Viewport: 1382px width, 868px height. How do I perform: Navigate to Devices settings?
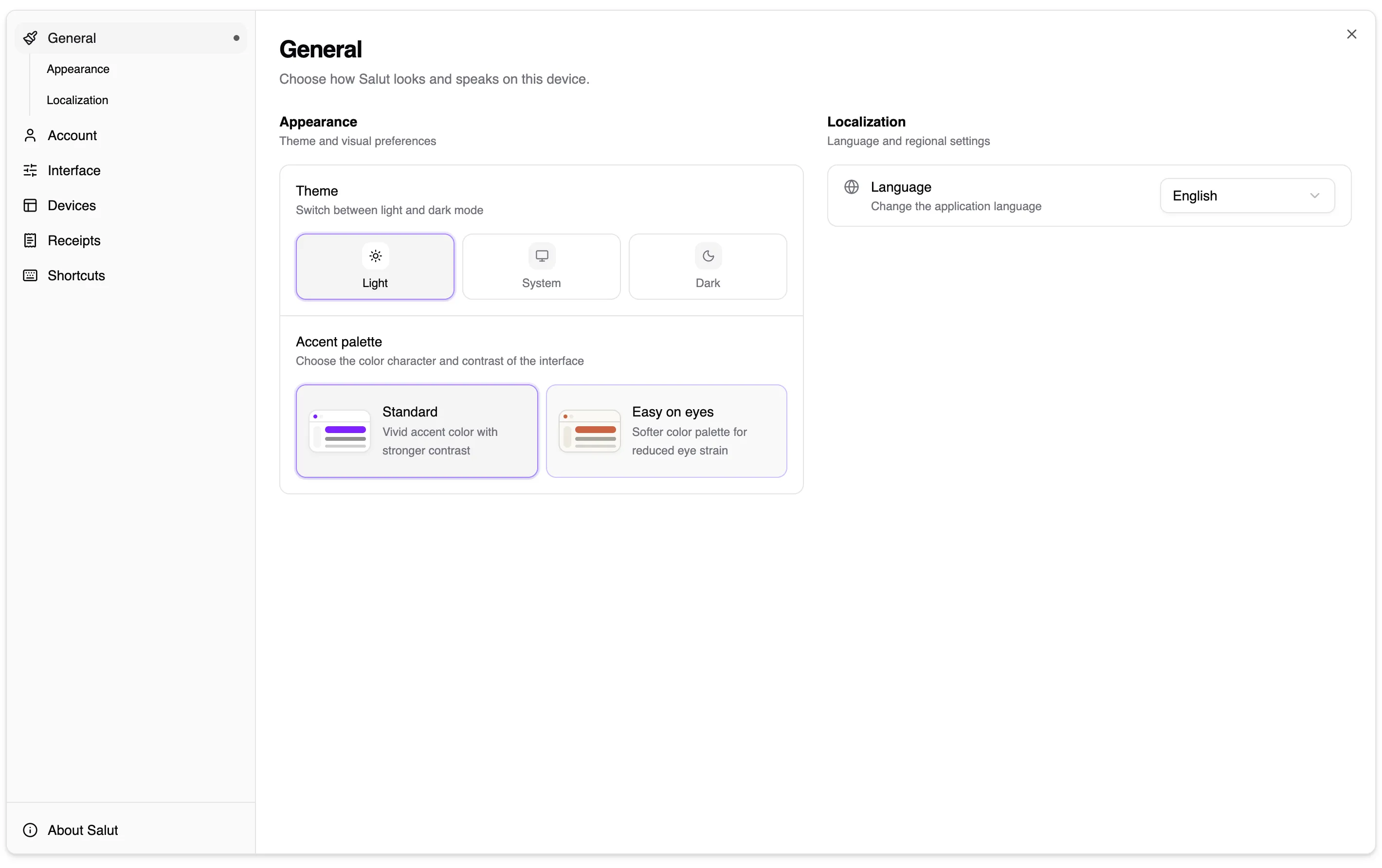click(x=131, y=205)
